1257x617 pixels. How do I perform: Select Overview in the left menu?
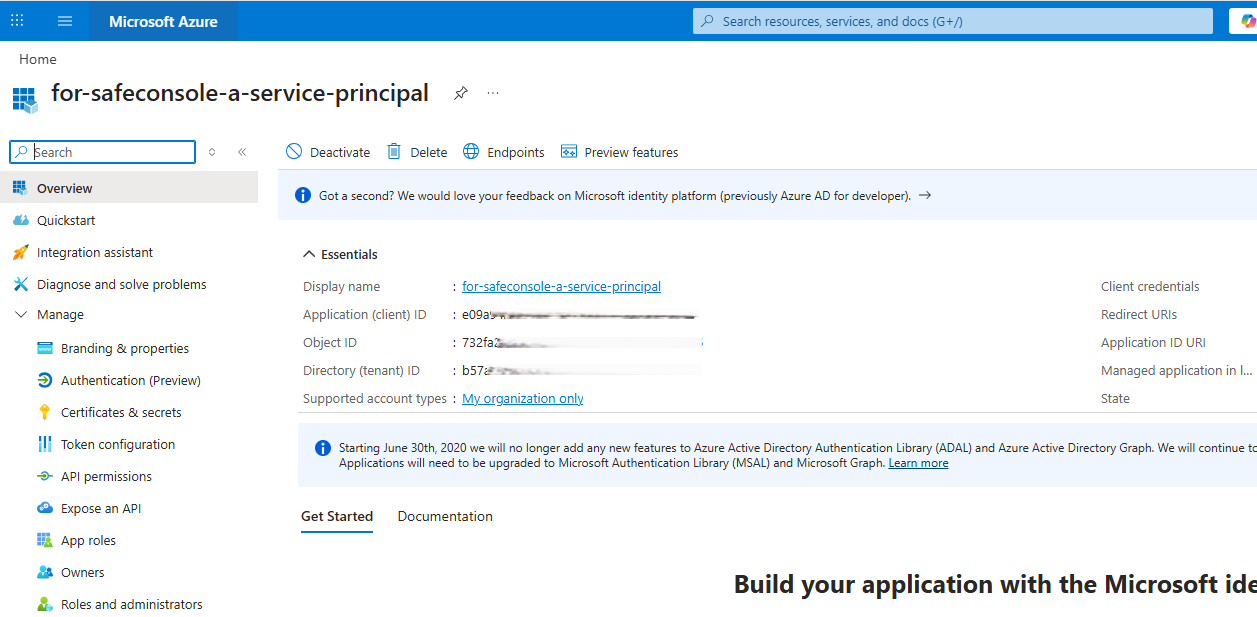pos(129,188)
